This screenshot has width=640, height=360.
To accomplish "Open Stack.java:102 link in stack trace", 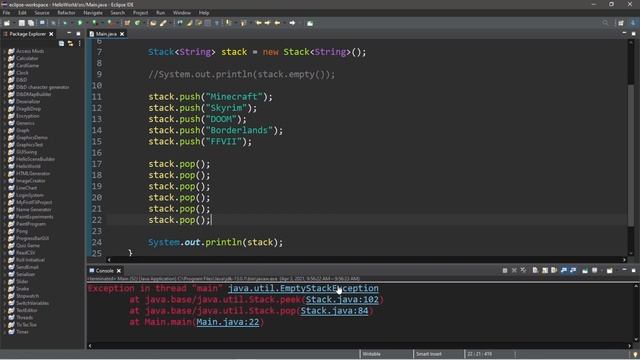I will (342, 300).
